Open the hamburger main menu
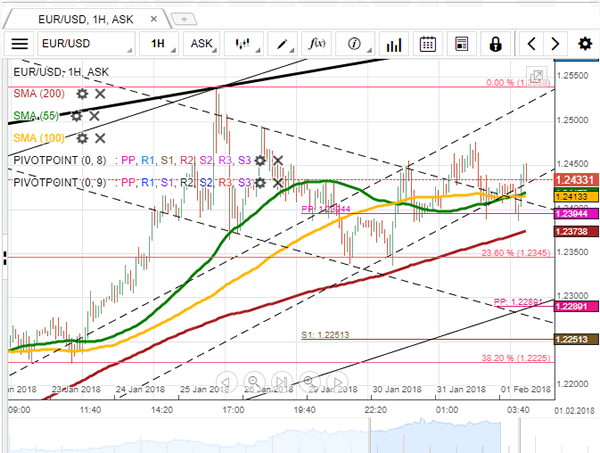Screen dimensions: 600x453 (x=19, y=43)
